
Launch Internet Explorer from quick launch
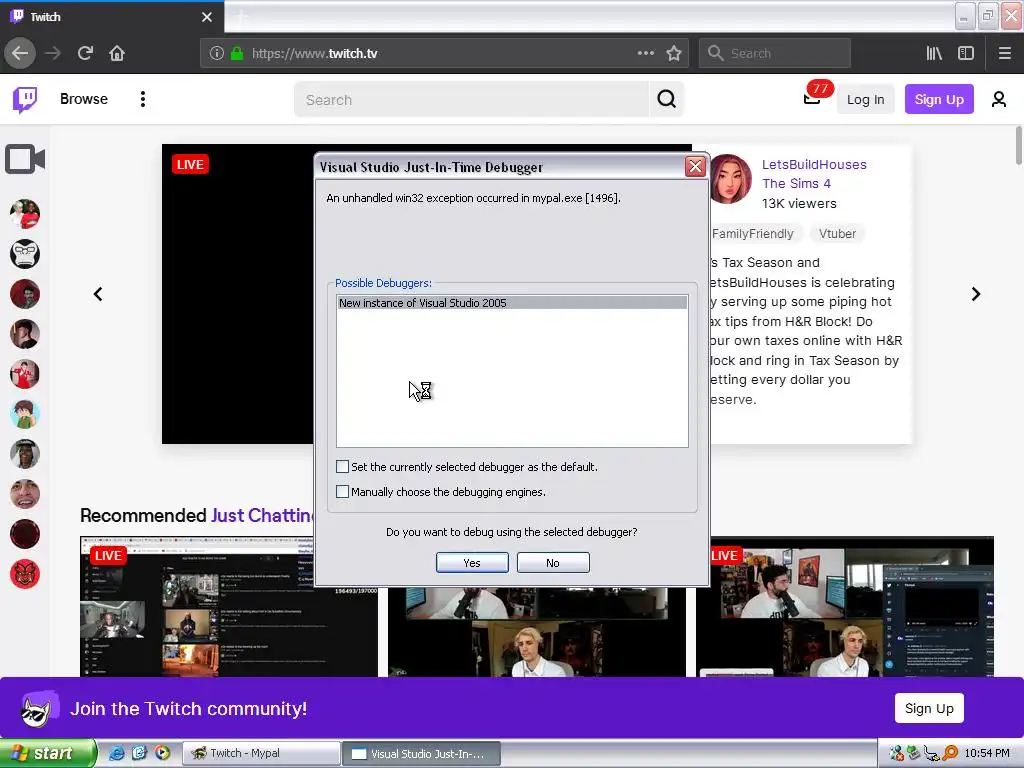116,753
